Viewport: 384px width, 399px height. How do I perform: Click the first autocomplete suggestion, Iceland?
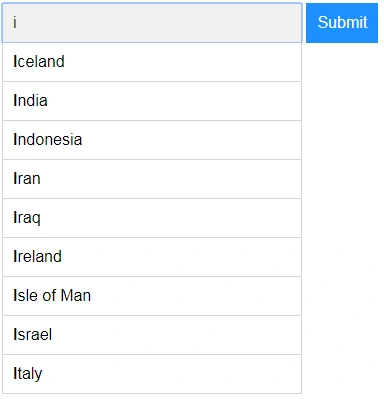[152, 62]
